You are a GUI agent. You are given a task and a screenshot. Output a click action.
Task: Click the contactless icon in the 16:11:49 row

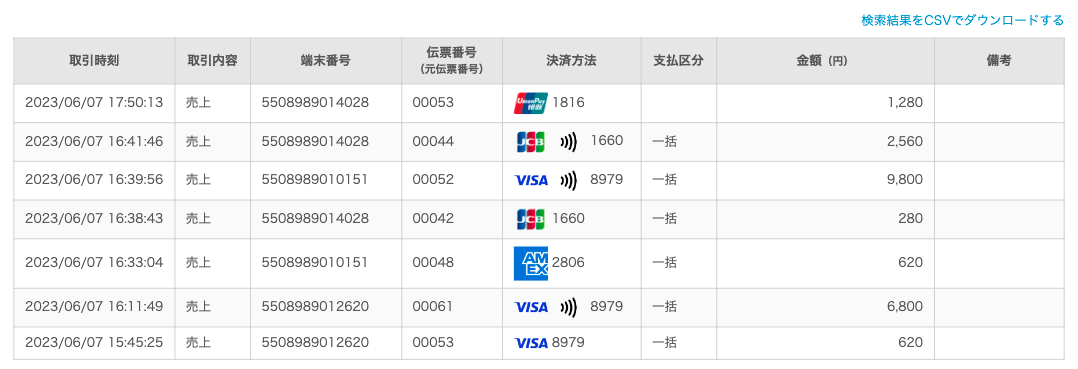[568, 306]
